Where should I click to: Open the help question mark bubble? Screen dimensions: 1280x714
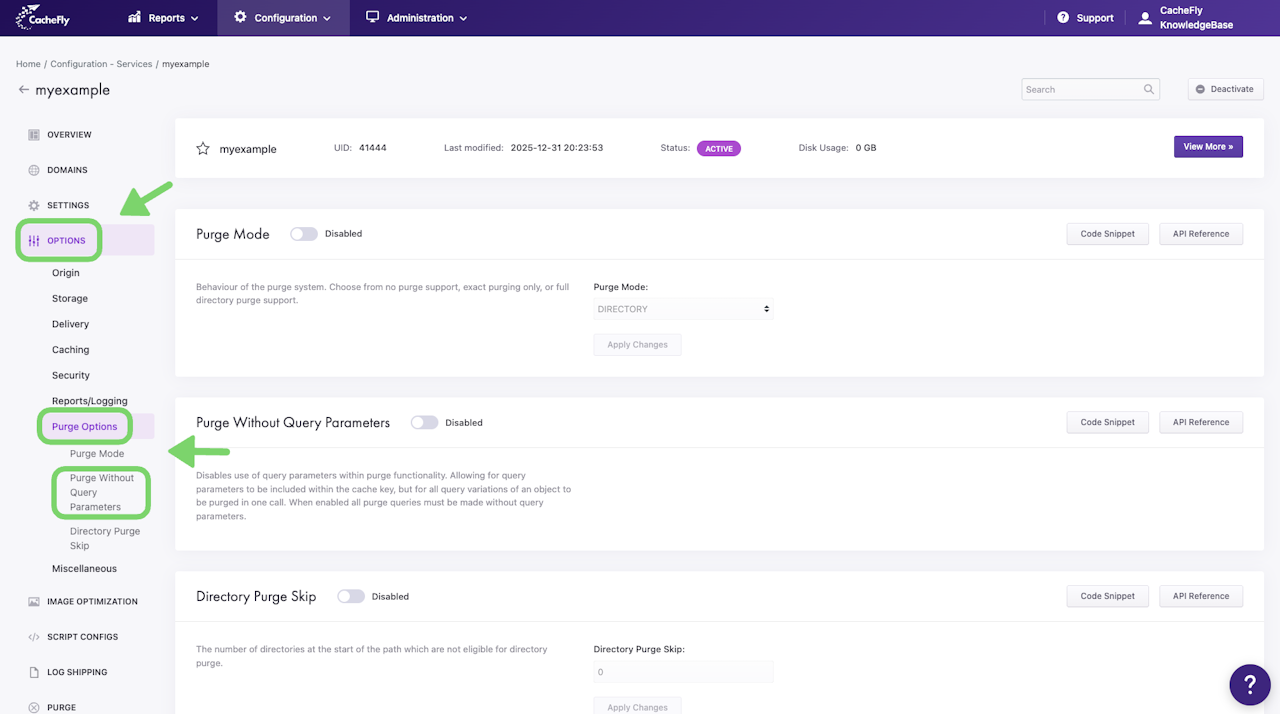[x=1249, y=684]
